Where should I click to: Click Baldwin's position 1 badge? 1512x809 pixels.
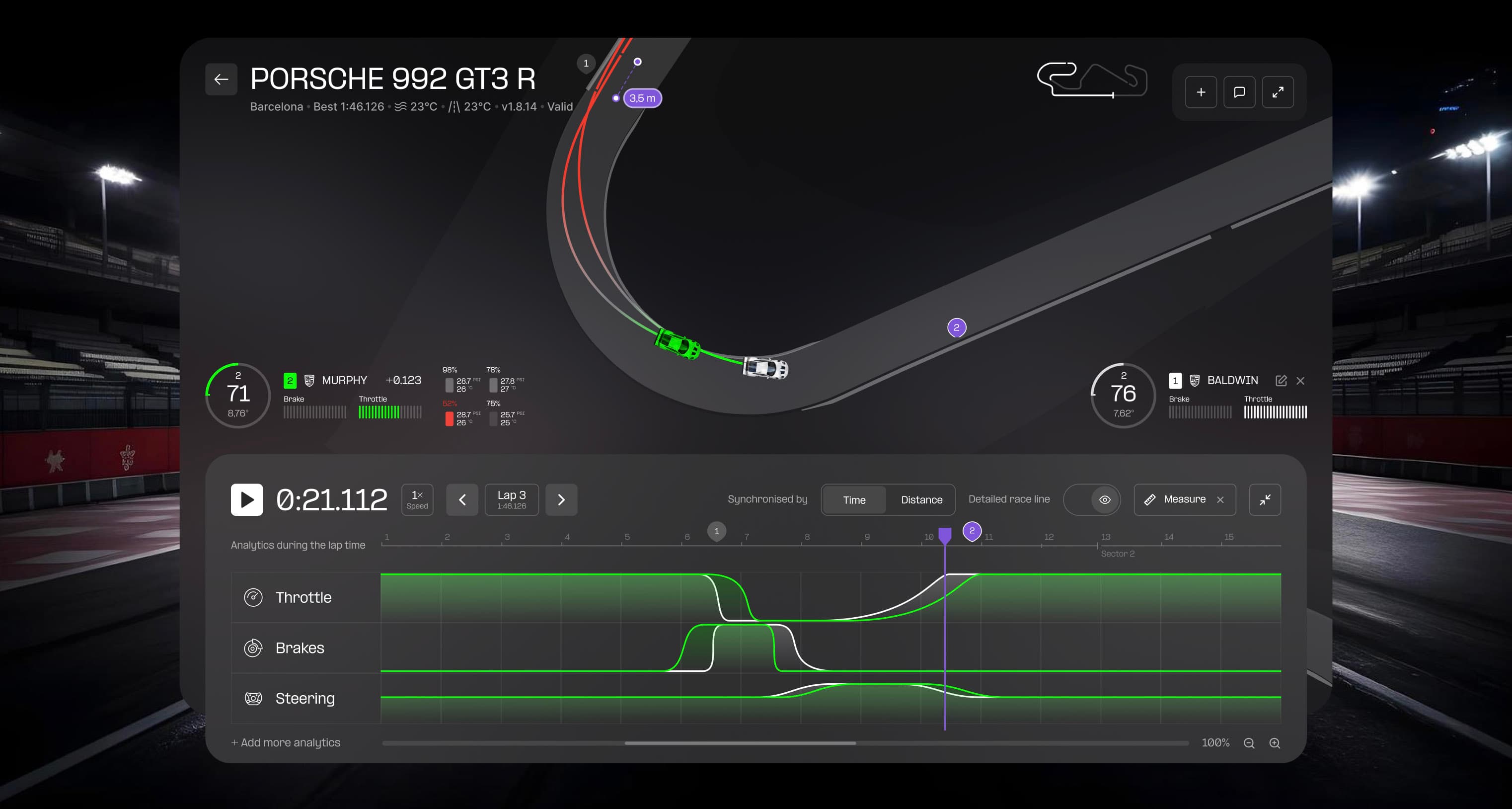click(x=1175, y=381)
